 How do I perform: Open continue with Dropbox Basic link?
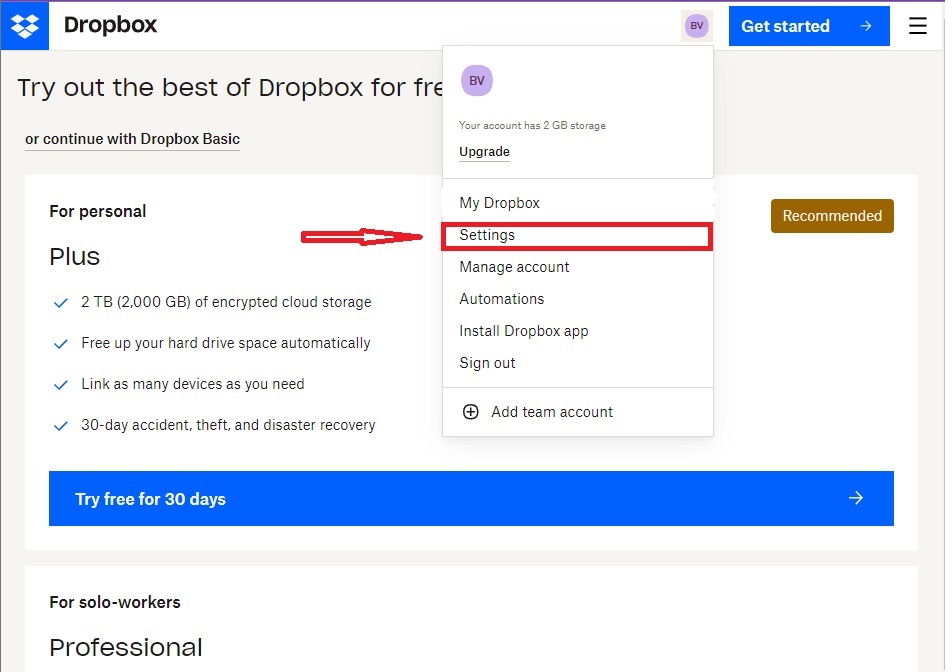pos(132,139)
